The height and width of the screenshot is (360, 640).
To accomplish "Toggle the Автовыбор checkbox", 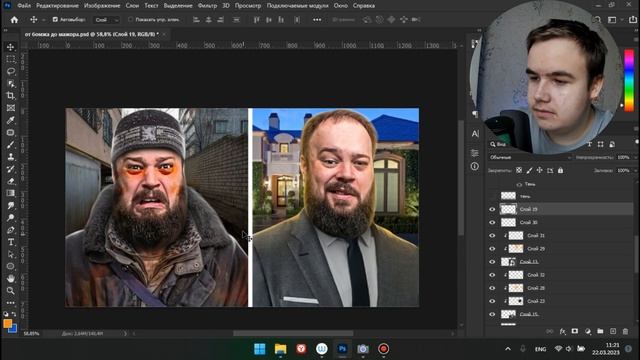I will 55,20.
